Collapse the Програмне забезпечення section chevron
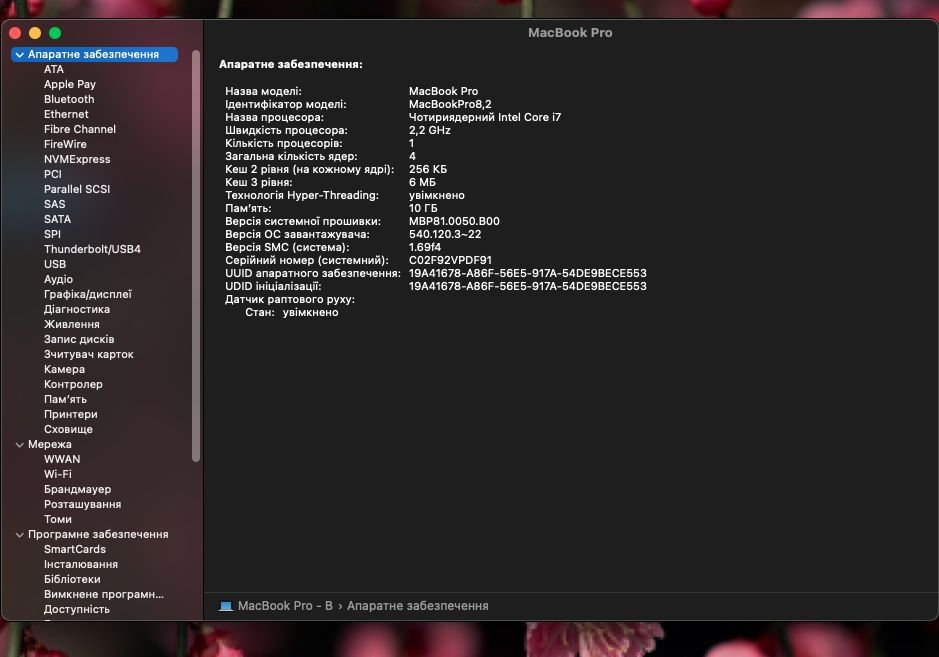 click(x=20, y=534)
